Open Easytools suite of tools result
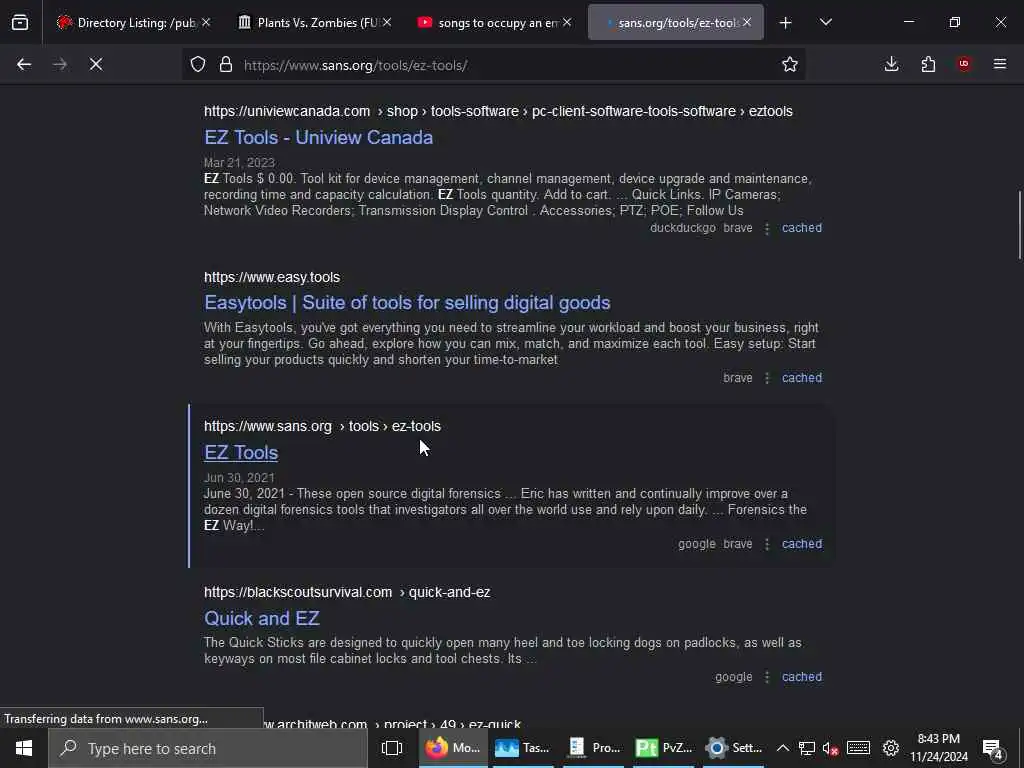The width and height of the screenshot is (1024, 768). [x=407, y=302]
